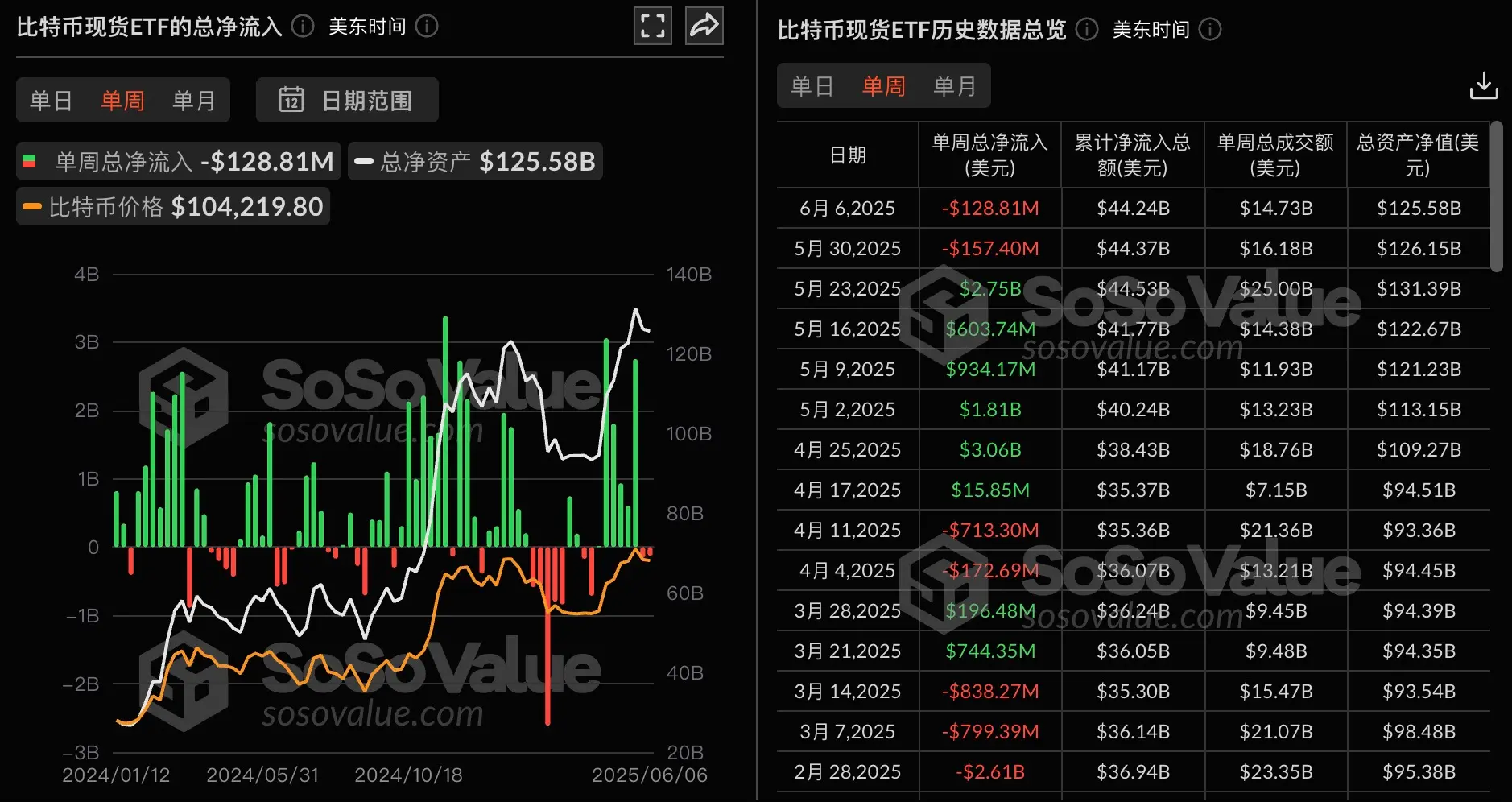This screenshot has height=802, width=1512.
Task: Click info icon next to left 美东时间
Action: coord(427,27)
